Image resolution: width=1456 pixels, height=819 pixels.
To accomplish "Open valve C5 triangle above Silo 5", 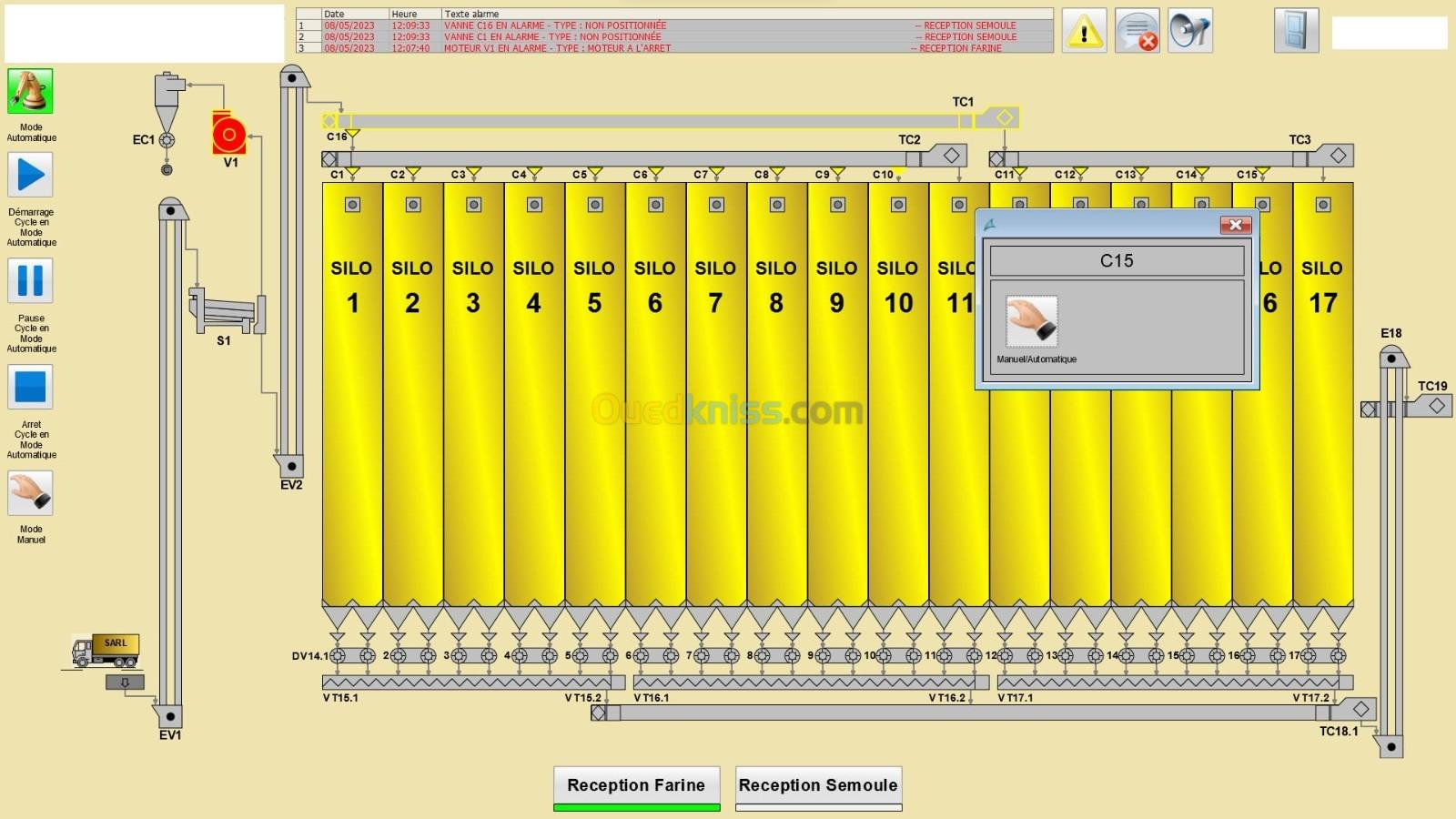I will [595, 172].
